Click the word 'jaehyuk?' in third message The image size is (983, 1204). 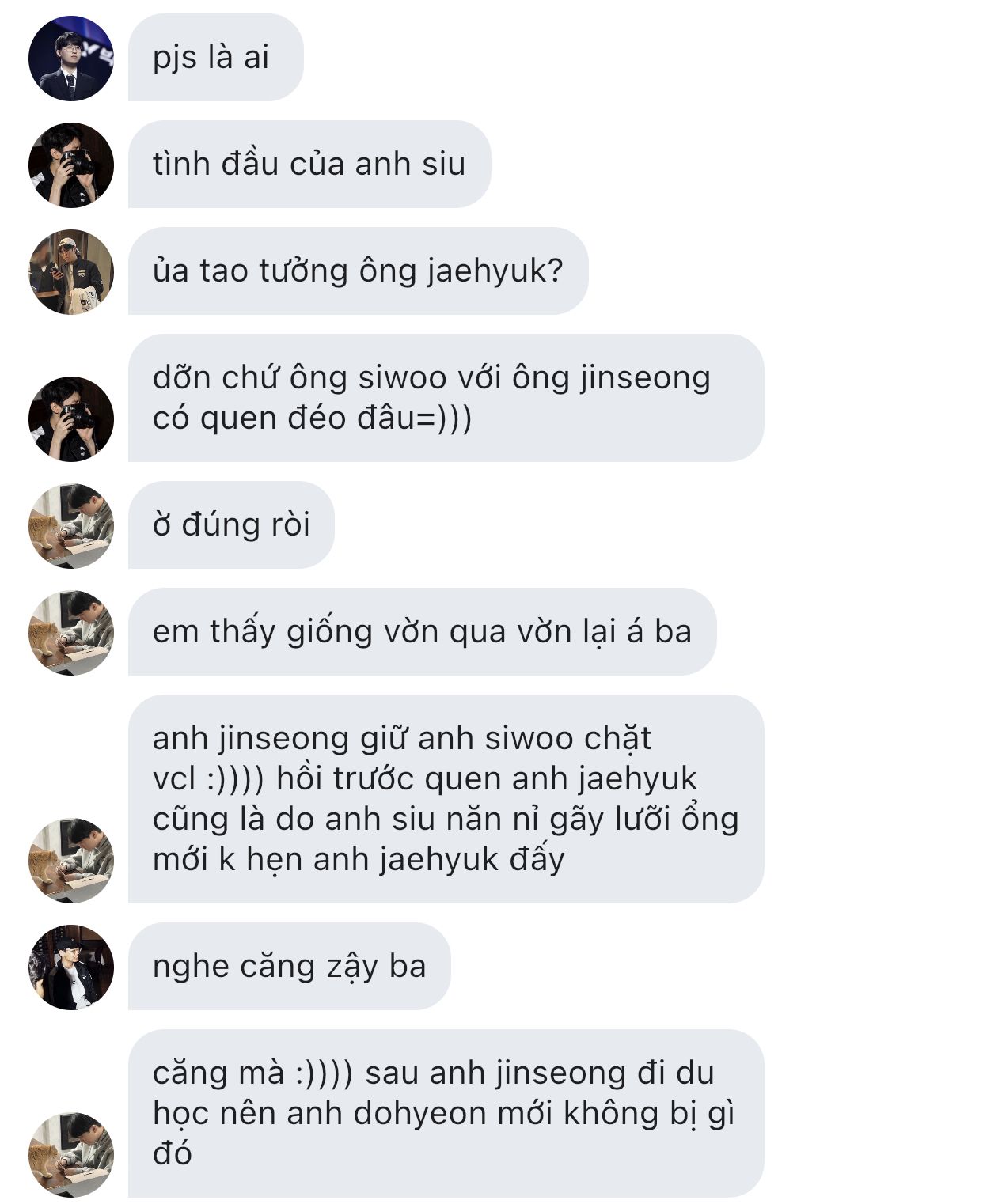tap(495, 272)
